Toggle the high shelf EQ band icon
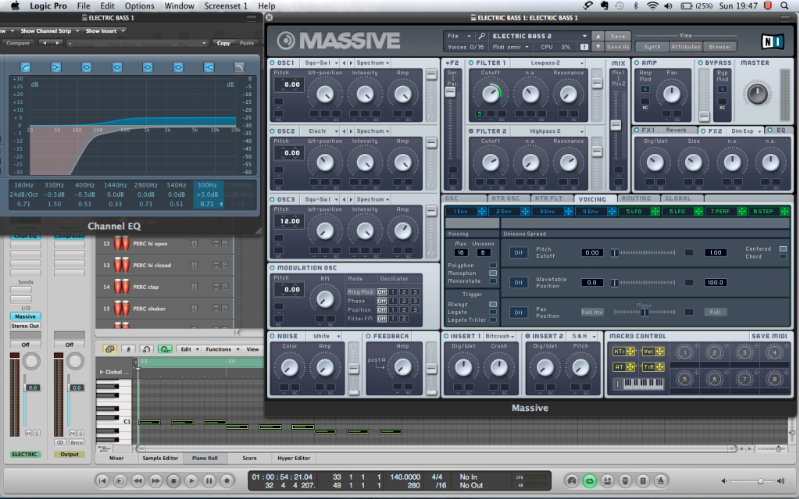Image resolution: width=799 pixels, height=499 pixels. [208, 67]
